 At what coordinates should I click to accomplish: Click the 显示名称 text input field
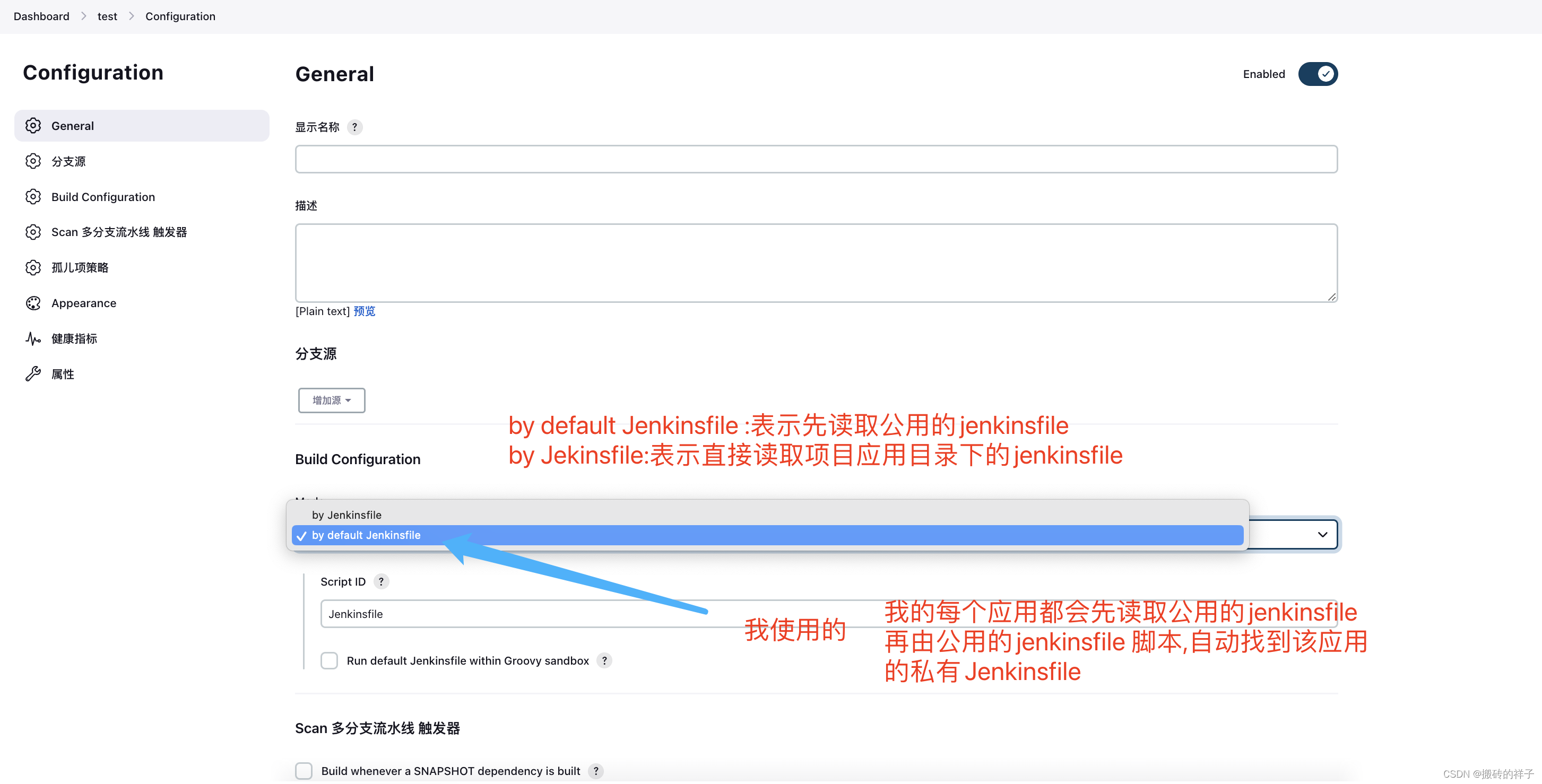pyautogui.click(x=816, y=159)
